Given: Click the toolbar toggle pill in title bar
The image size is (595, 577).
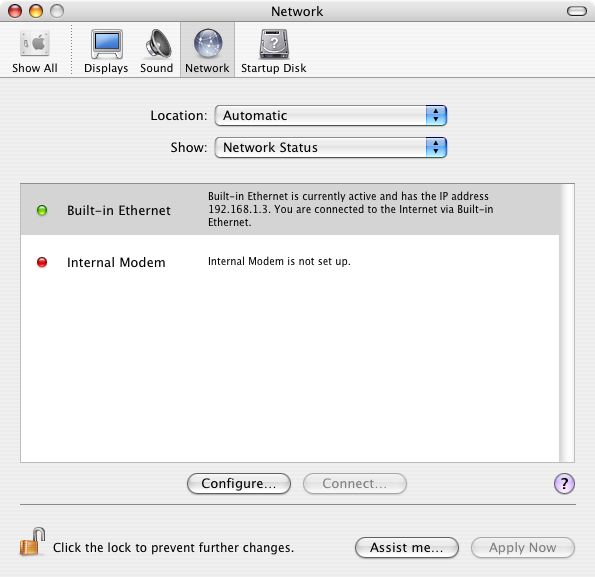Looking at the screenshot, I should point(577,11).
